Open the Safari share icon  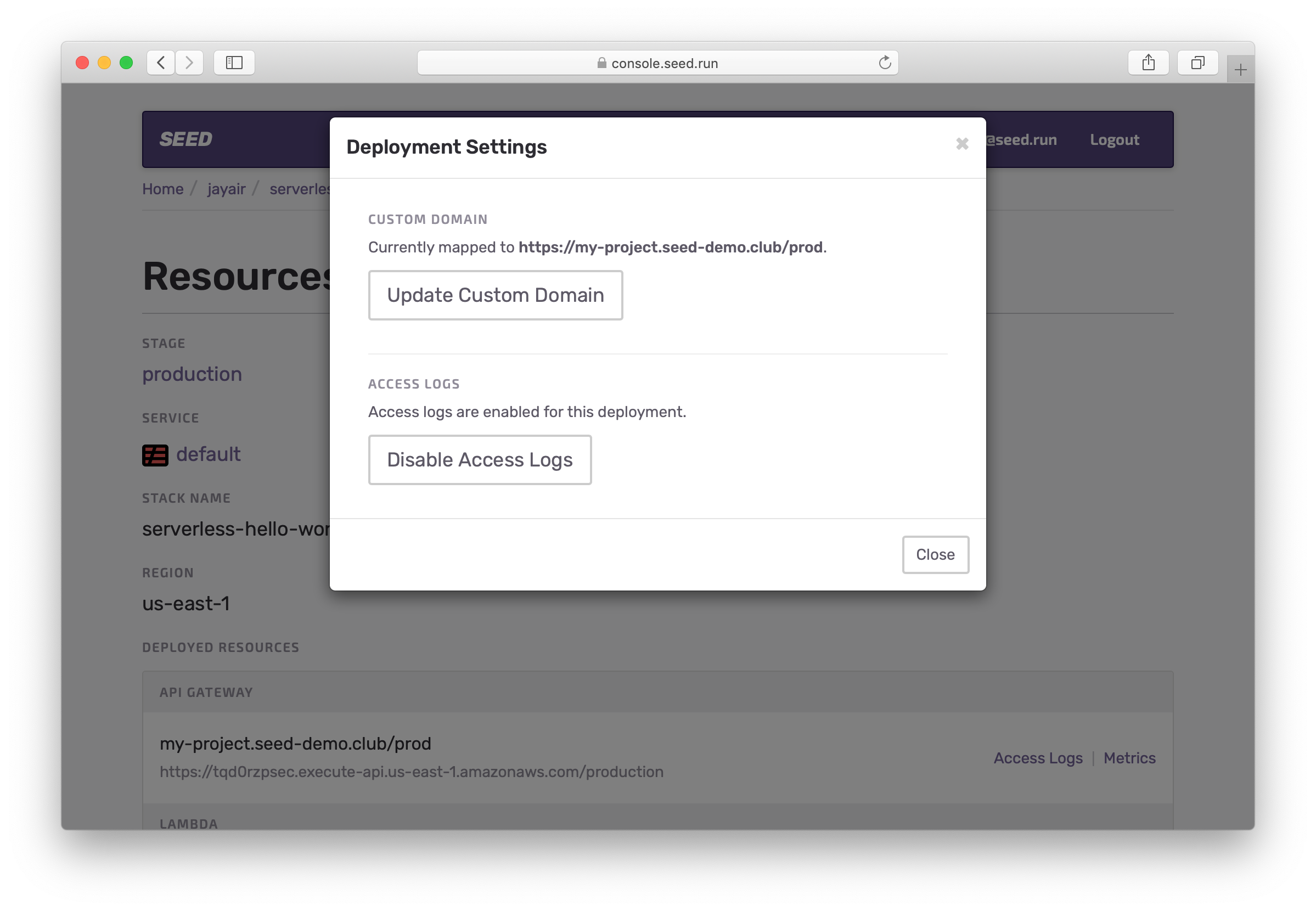click(1148, 62)
